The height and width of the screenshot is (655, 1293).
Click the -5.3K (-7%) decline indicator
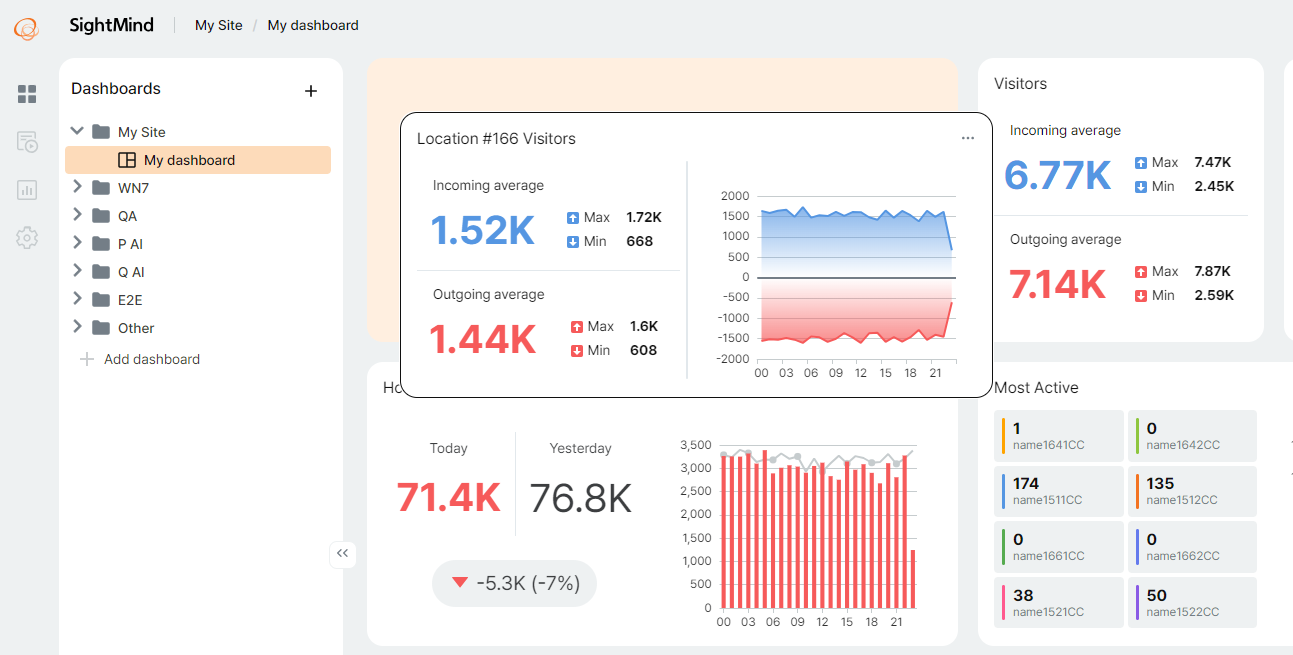click(x=514, y=582)
